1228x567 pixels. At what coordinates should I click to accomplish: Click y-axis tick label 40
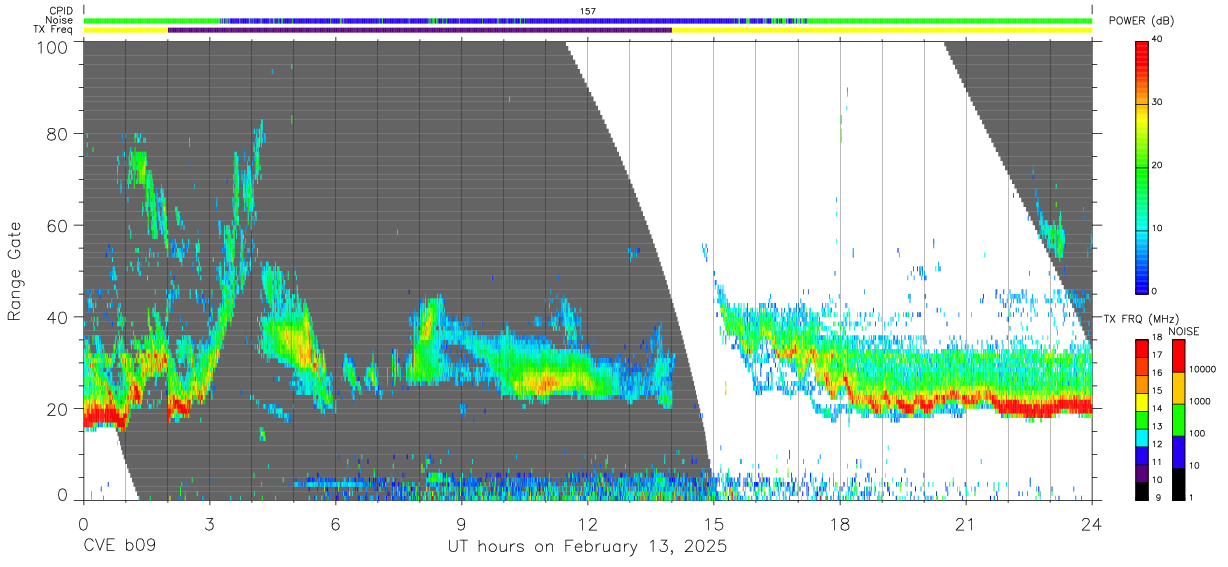pyautogui.click(x=58, y=317)
